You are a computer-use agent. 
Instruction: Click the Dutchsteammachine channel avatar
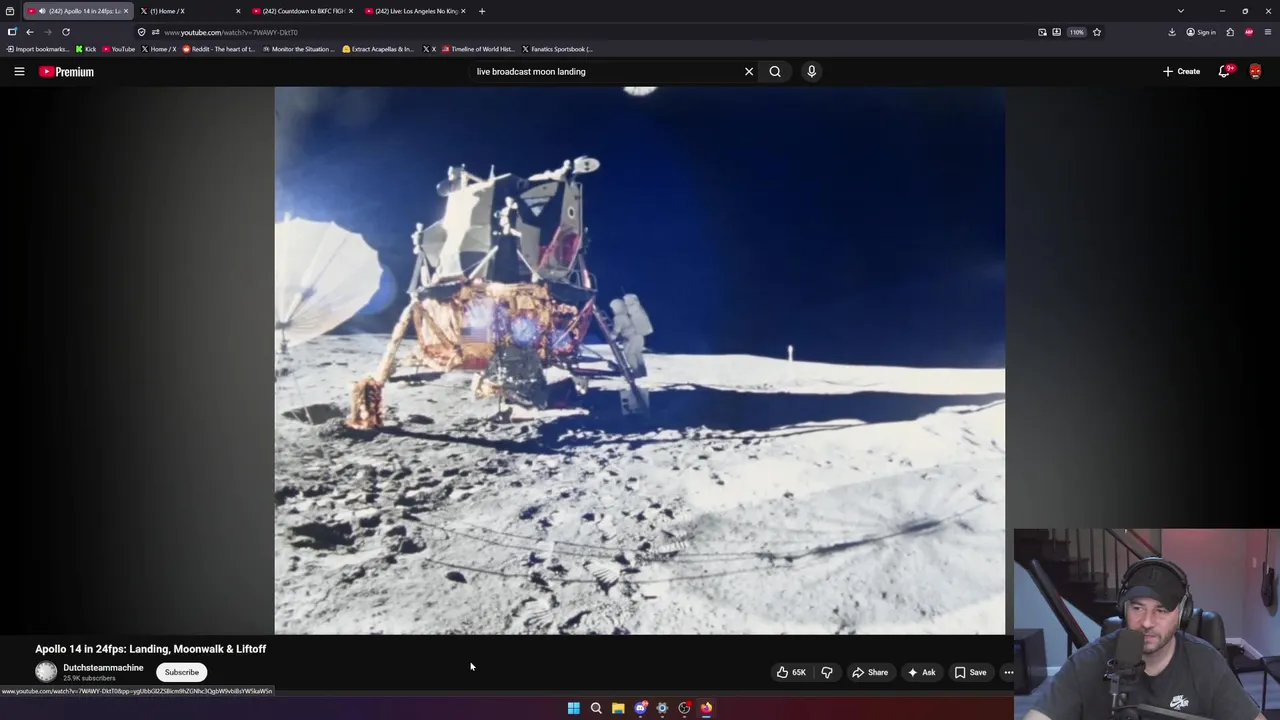click(46, 672)
